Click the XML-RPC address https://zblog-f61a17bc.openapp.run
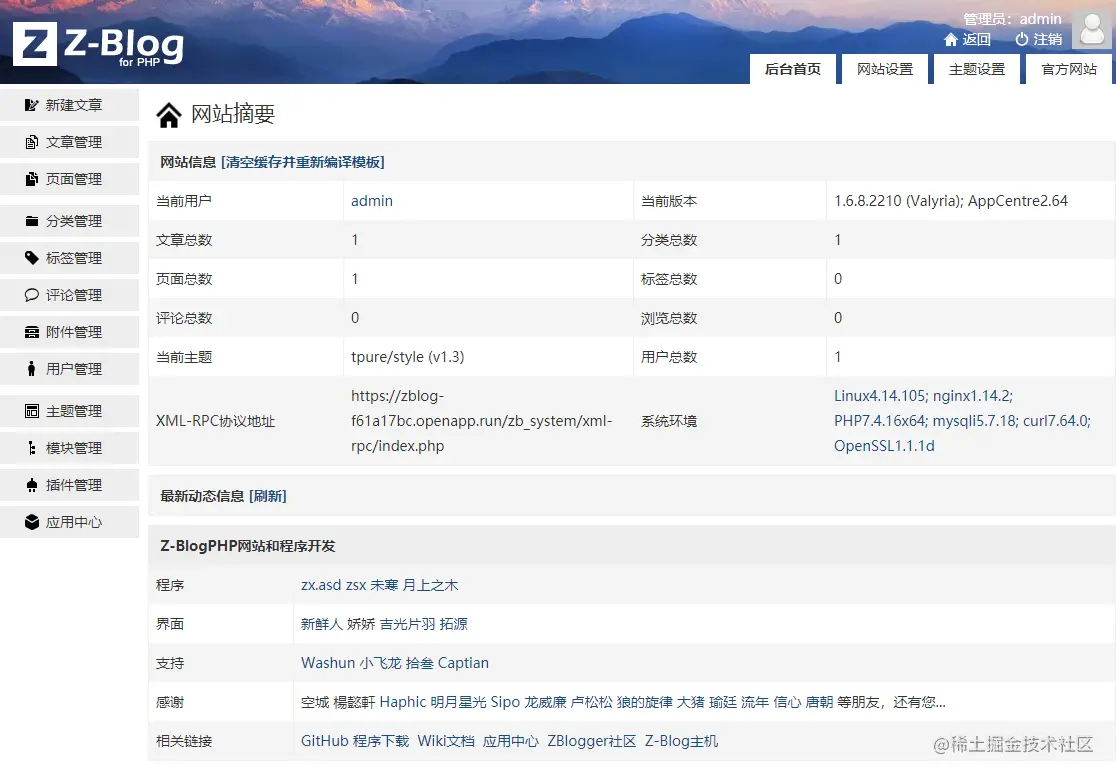 481,421
